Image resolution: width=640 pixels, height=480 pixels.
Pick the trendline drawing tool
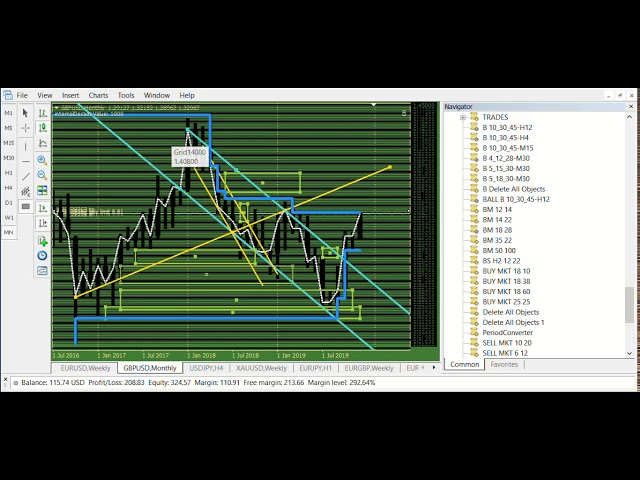[26, 176]
